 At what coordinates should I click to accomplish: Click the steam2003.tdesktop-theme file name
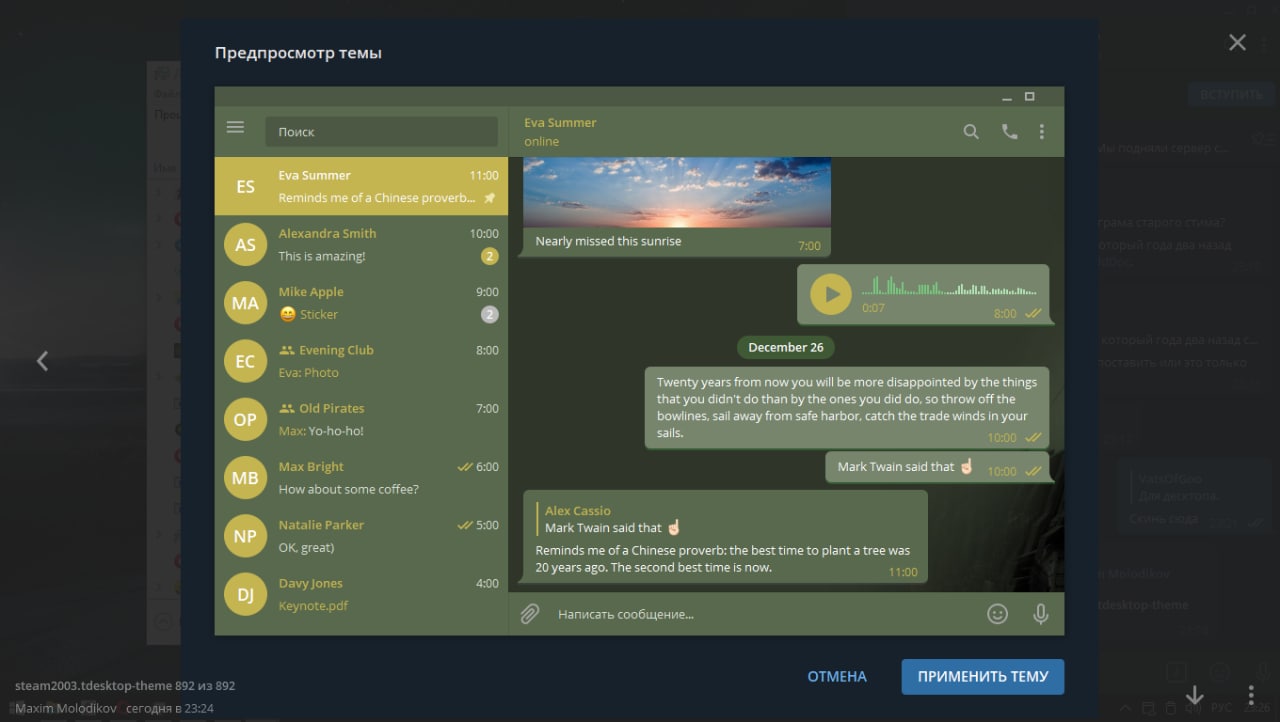point(93,686)
